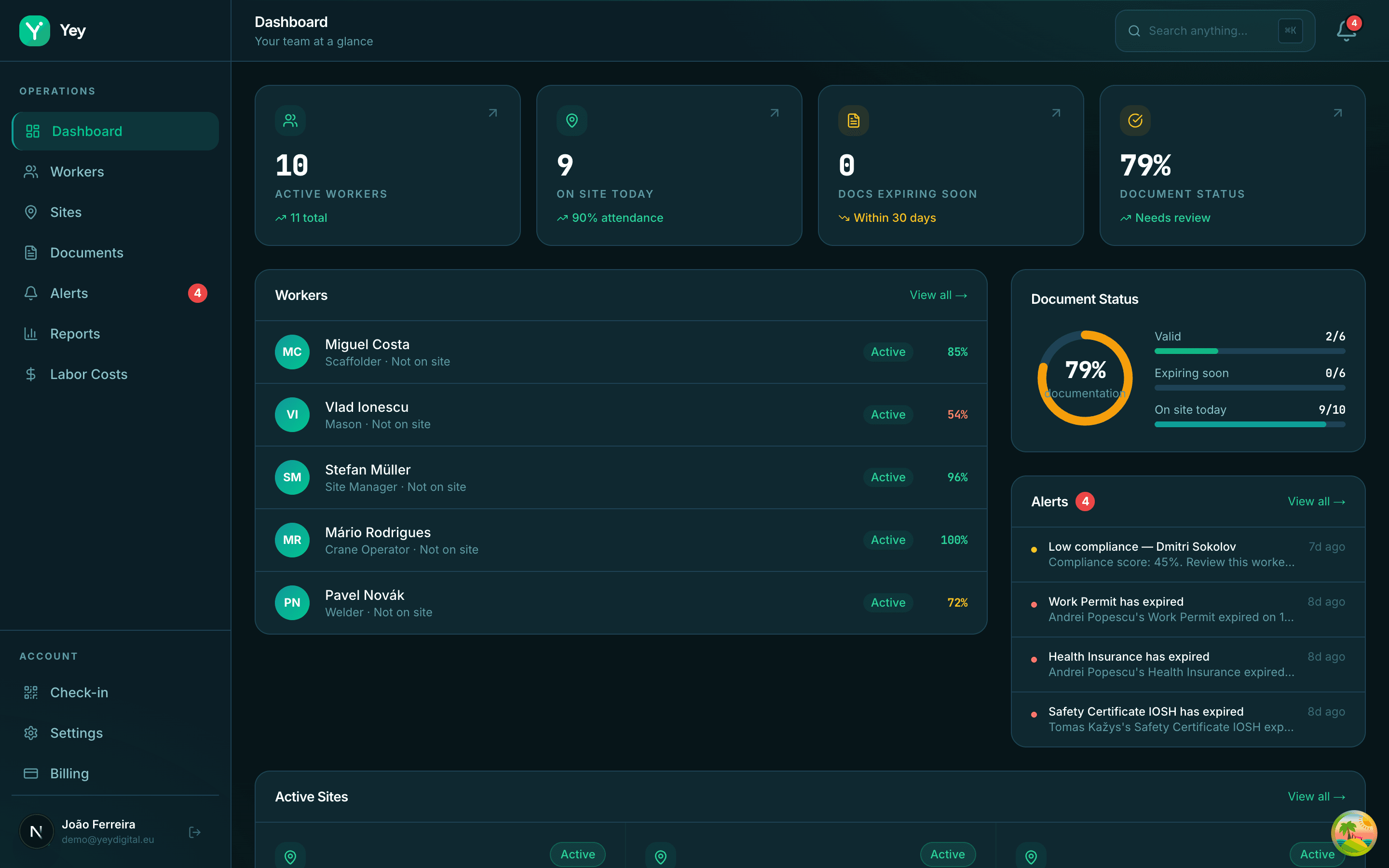The image size is (1389, 868).
Task: Open the notifications bell icon
Action: click(x=1346, y=31)
